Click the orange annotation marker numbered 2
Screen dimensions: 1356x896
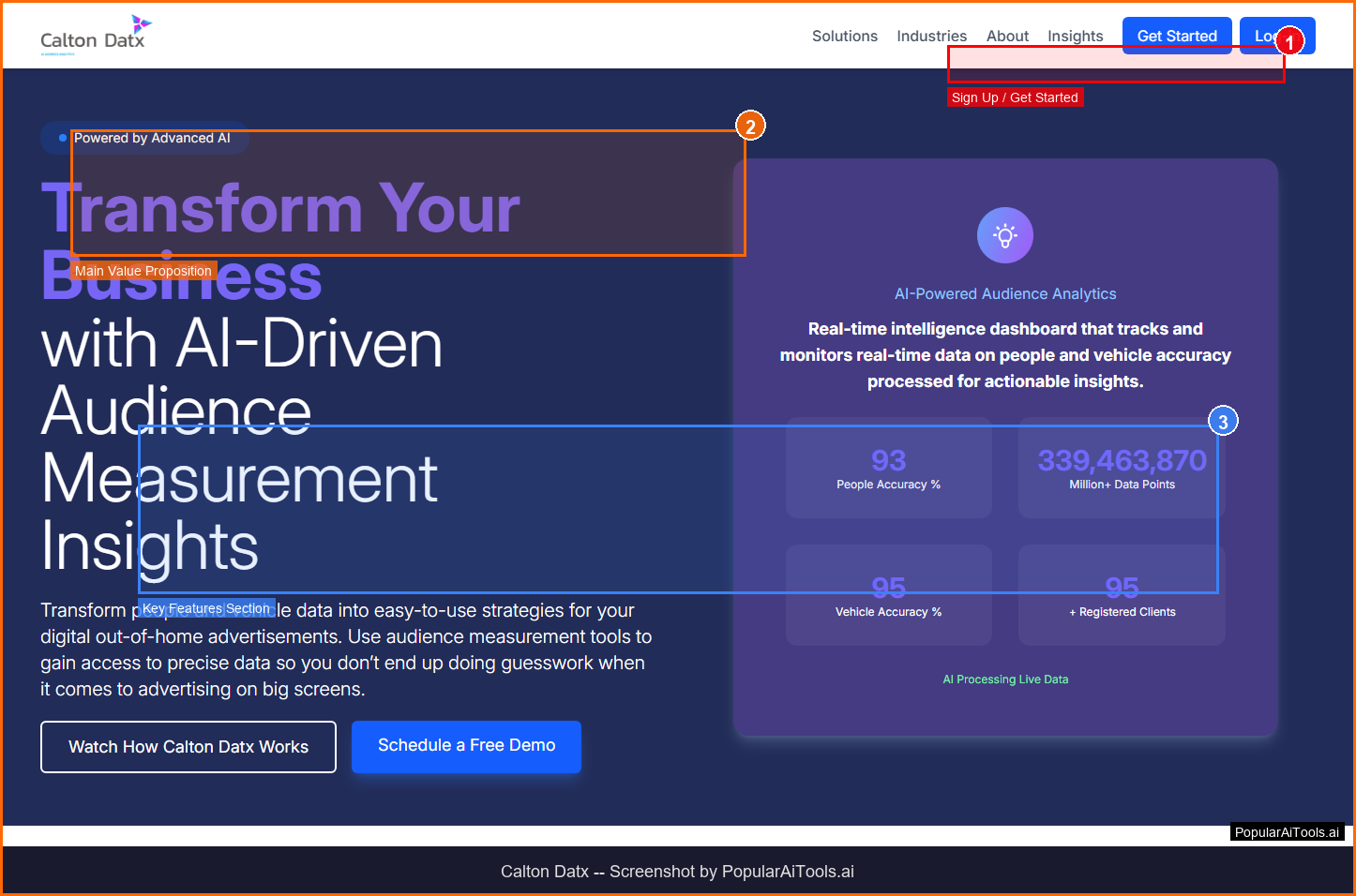(750, 126)
